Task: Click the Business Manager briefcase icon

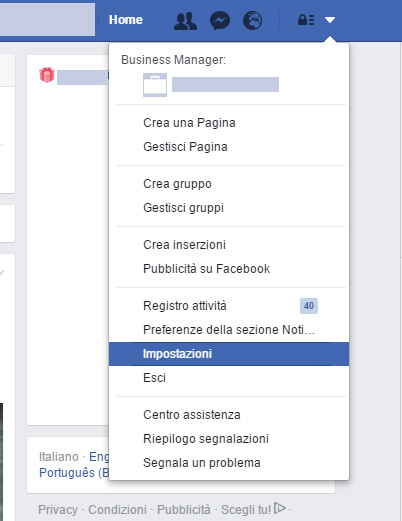Action: pyautogui.click(x=155, y=85)
